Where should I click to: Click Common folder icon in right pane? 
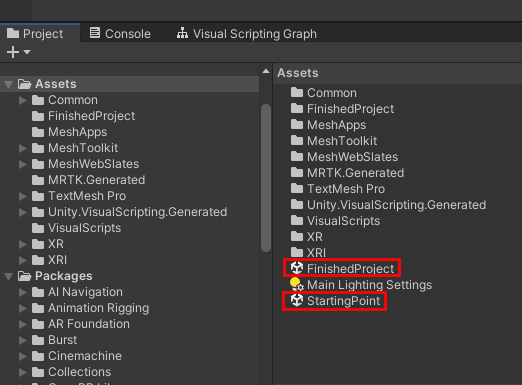(x=297, y=92)
